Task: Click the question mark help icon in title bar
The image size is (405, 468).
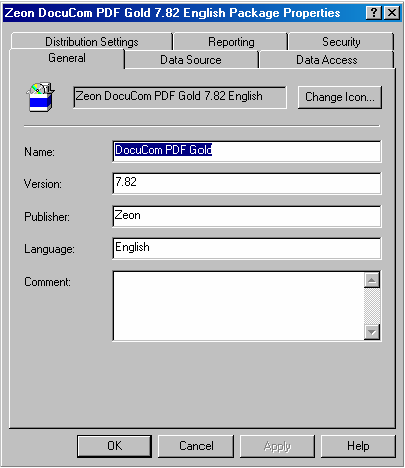Action: [374, 13]
